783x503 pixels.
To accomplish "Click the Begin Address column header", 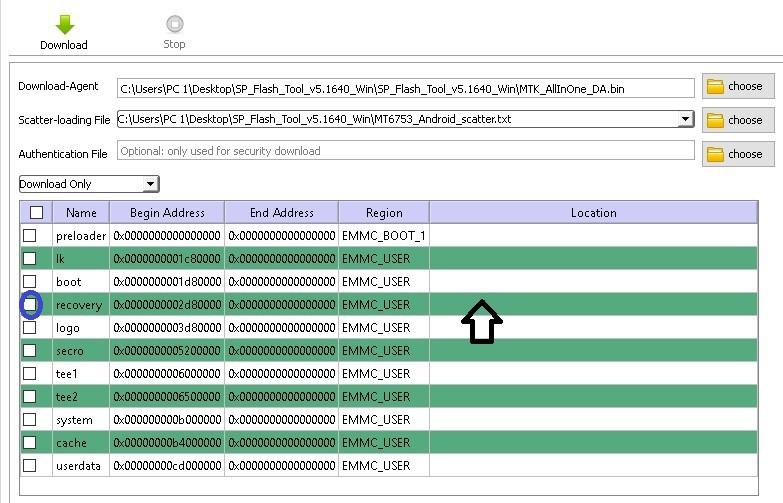I will pos(167,212).
